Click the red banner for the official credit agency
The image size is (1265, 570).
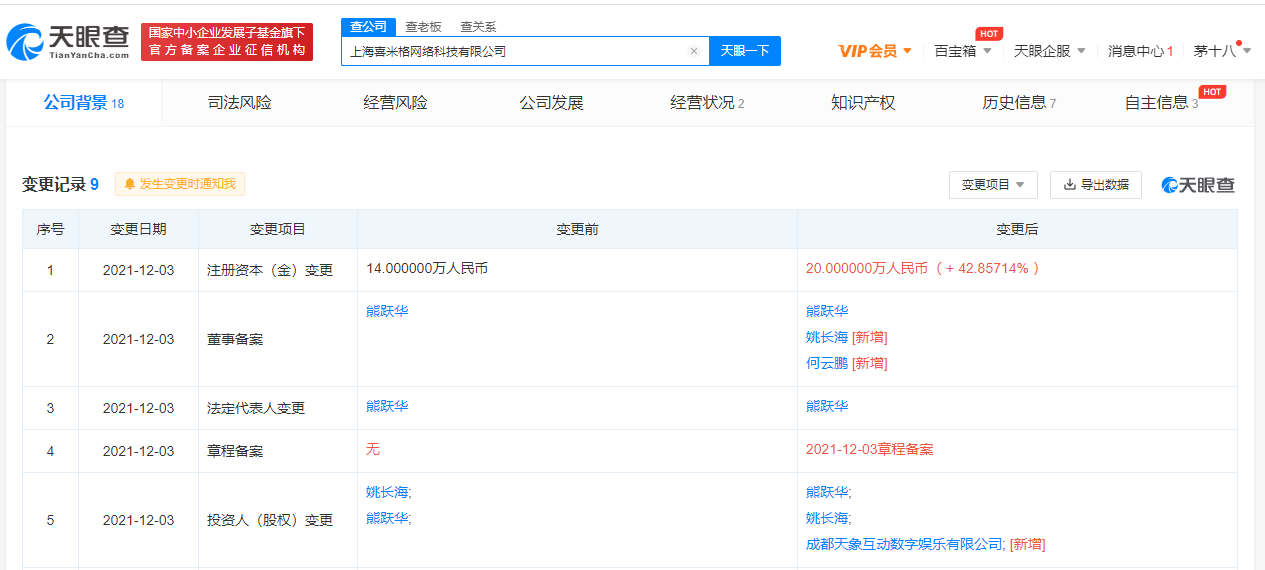tap(227, 42)
